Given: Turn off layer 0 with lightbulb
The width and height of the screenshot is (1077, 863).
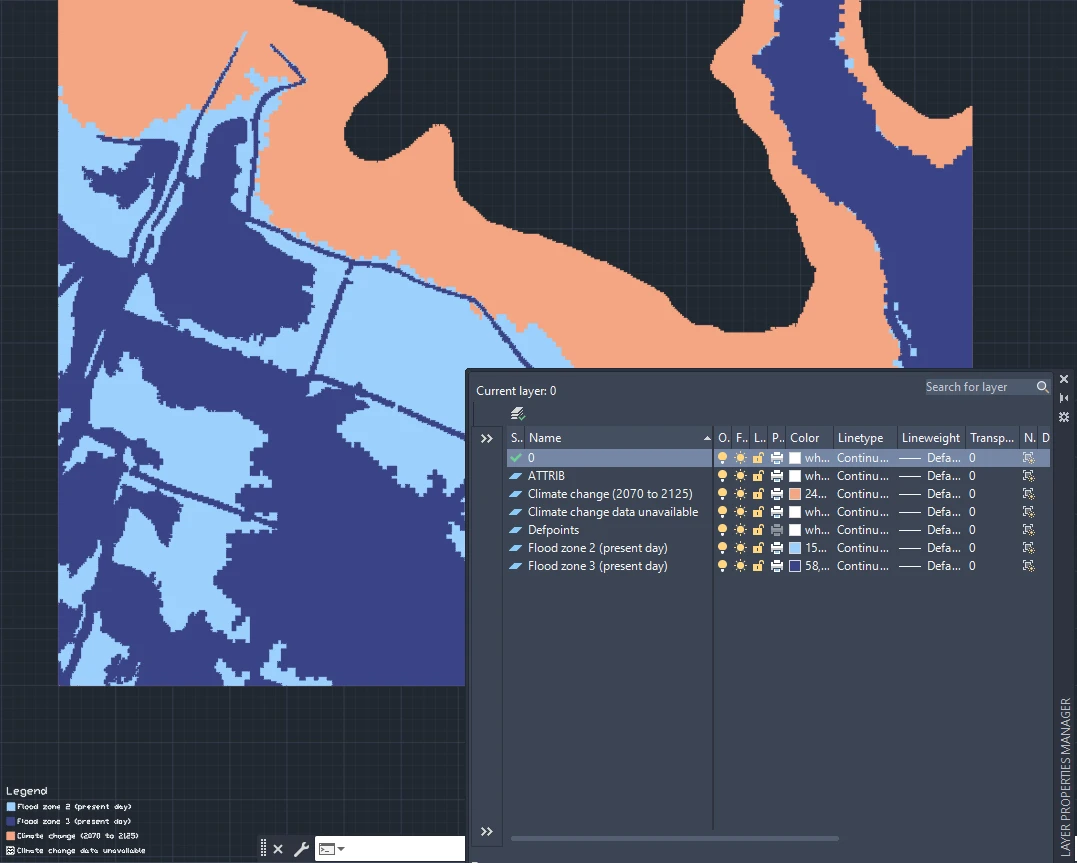Looking at the screenshot, I should 722,458.
